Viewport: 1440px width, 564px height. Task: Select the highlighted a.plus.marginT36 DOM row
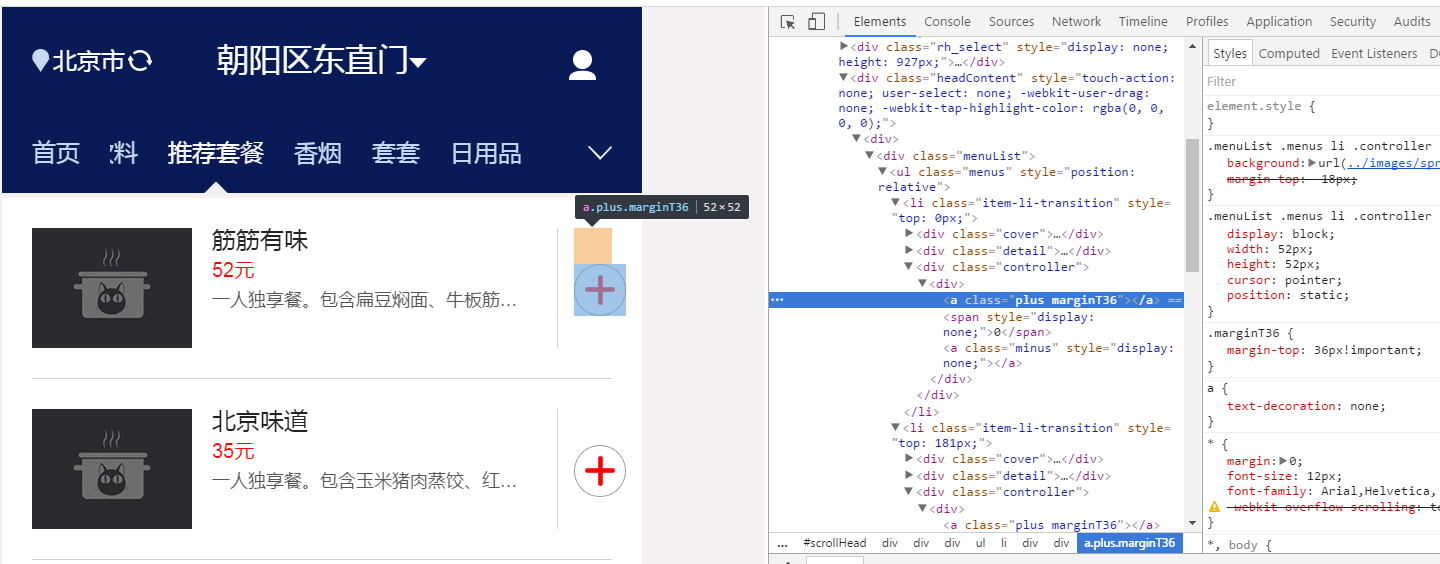pos(976,300)
